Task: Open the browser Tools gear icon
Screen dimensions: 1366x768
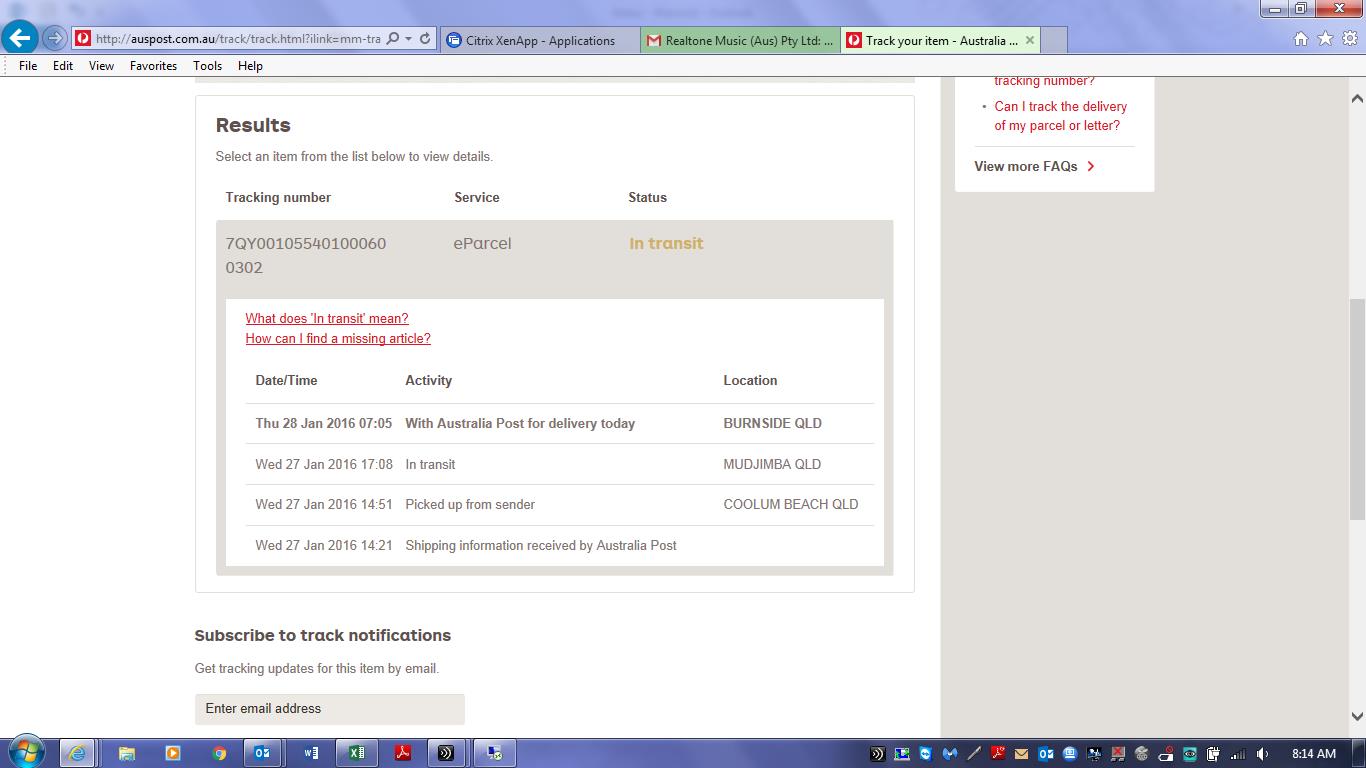Action: pos(1349,39)
